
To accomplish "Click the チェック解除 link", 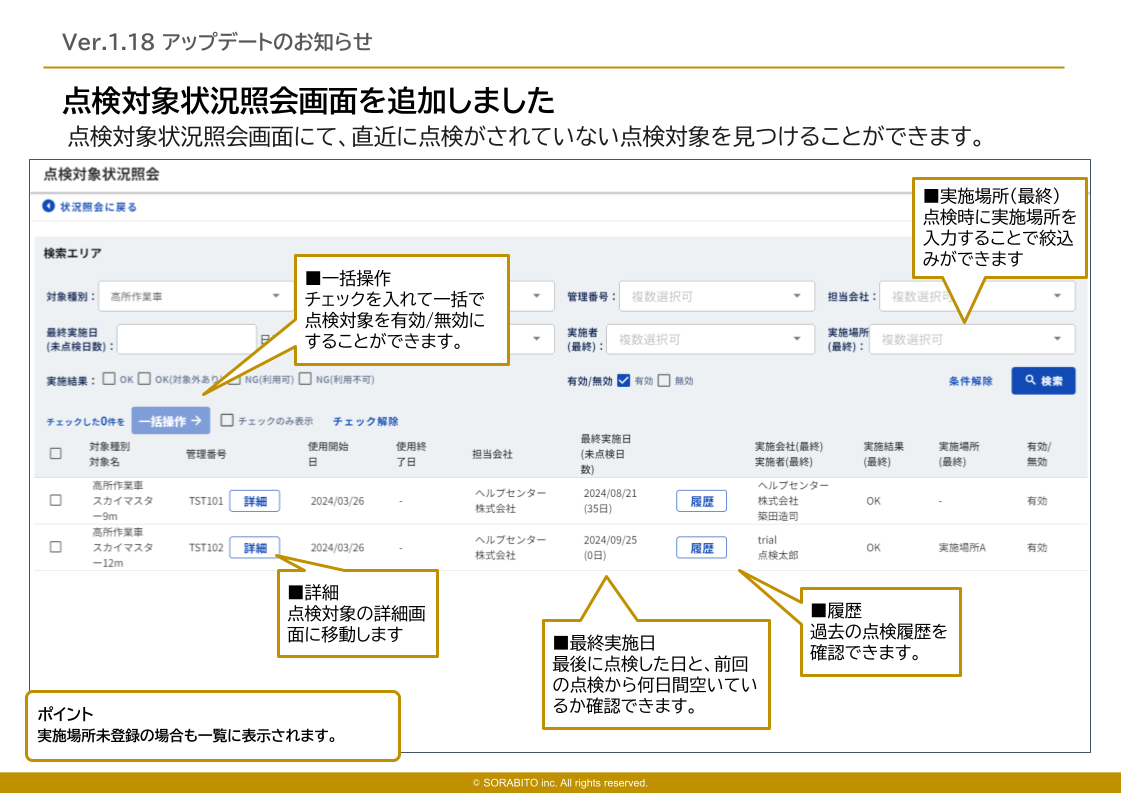I will point(366,421).
